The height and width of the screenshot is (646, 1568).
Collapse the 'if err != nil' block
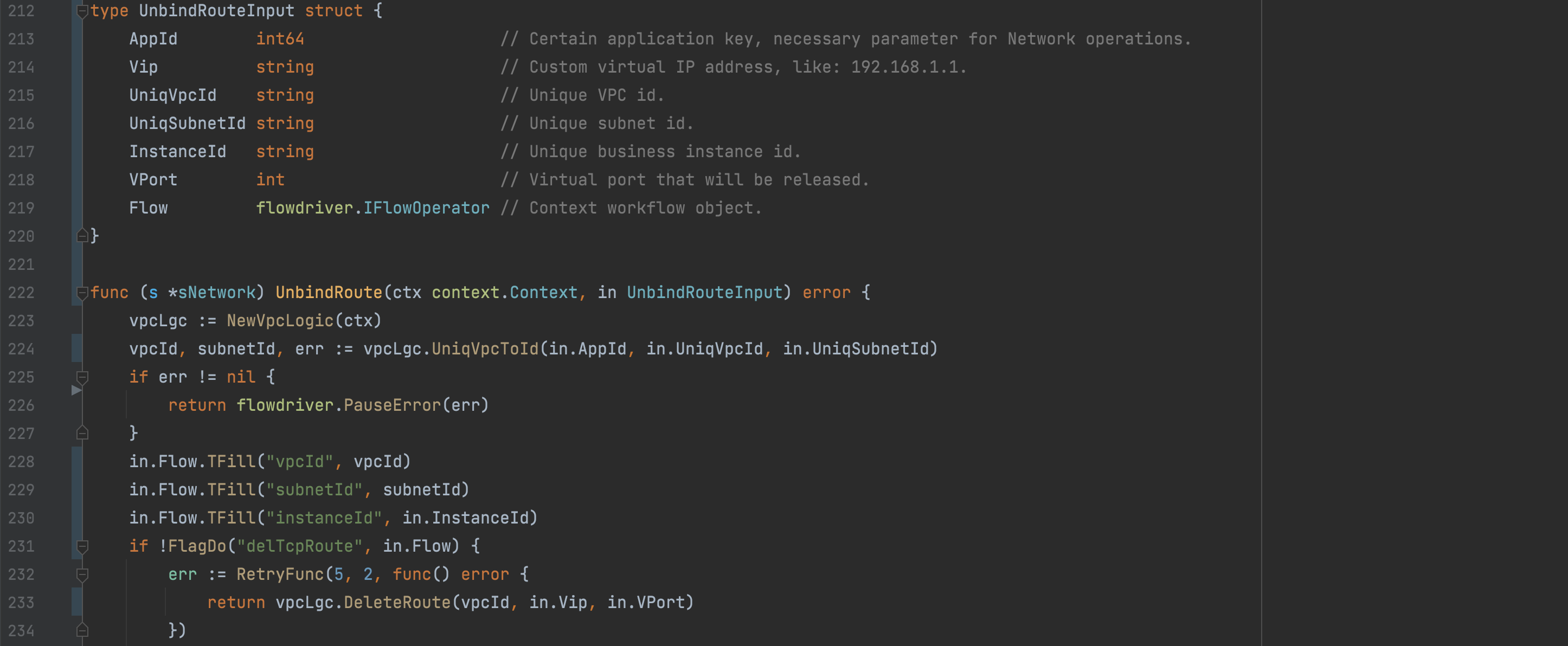click(82, 377)
